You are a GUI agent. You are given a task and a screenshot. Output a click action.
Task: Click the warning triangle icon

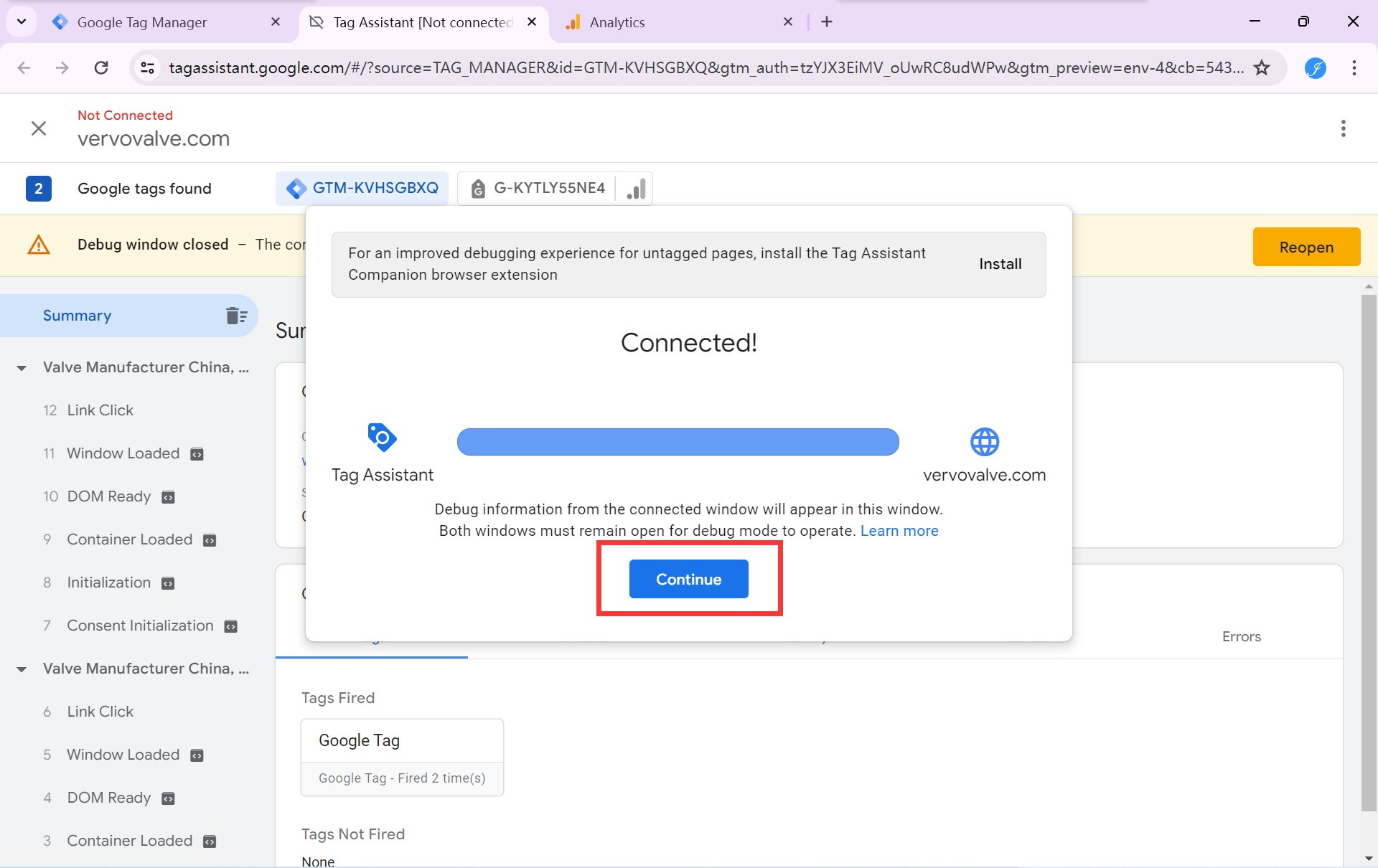click(x=39, y=245)
